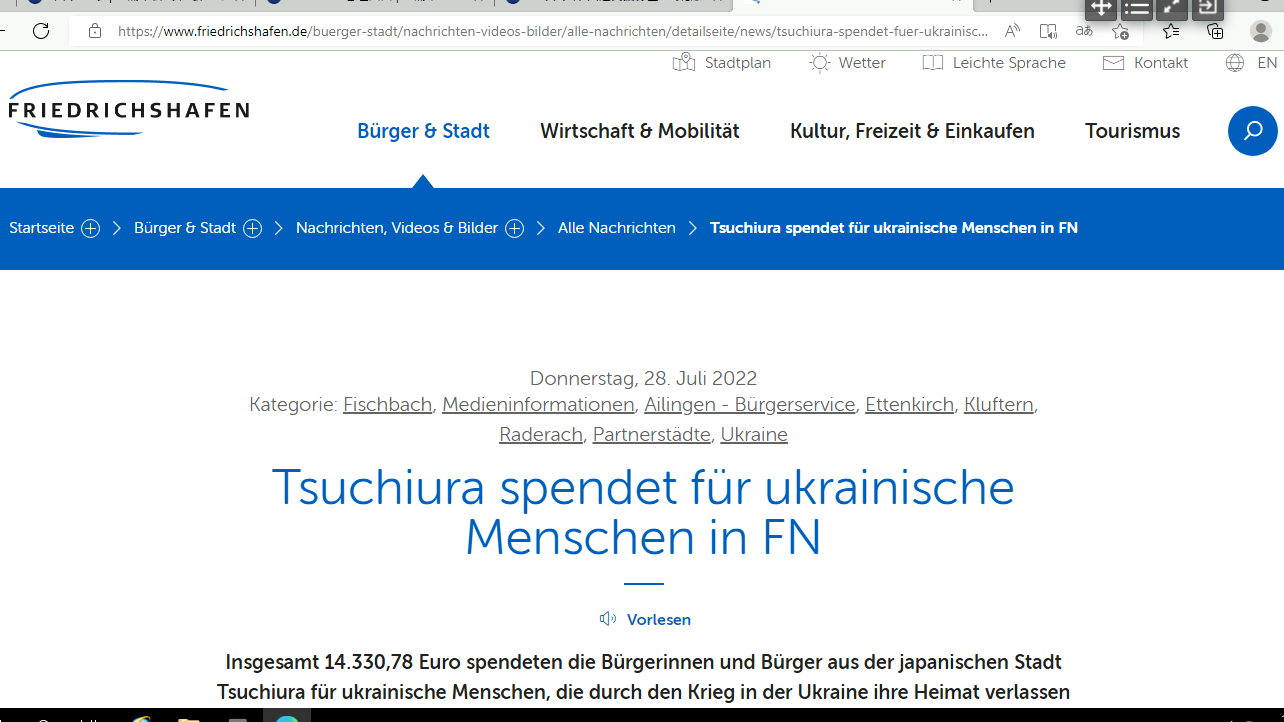
Task: Open the Nachrichten, Videos & Bilder breadcrumb
Action: pos(397,228)
